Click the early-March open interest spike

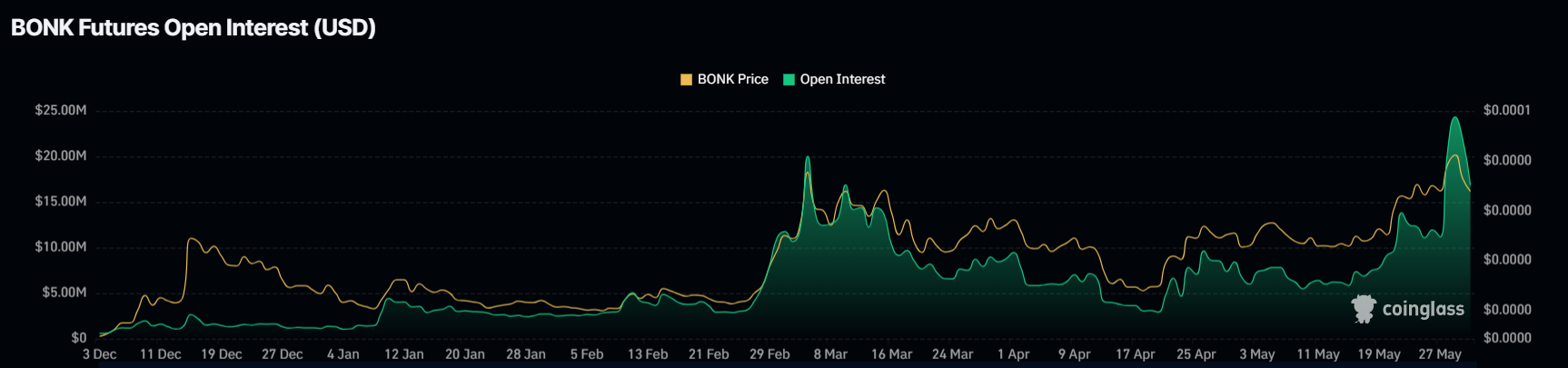click(x=808, y=158)
